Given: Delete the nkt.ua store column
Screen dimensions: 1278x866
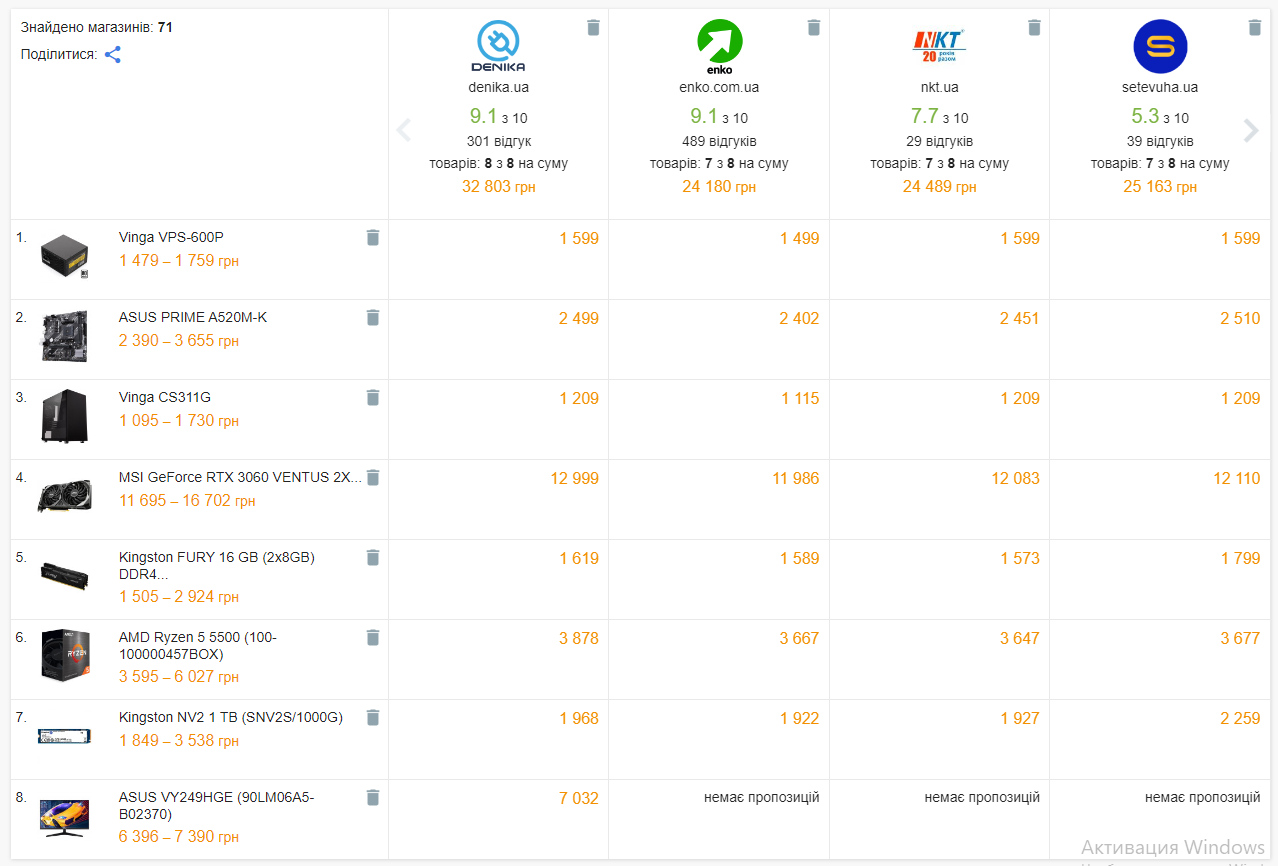Looking at the screenshot, I should (x=1034, y=28).
